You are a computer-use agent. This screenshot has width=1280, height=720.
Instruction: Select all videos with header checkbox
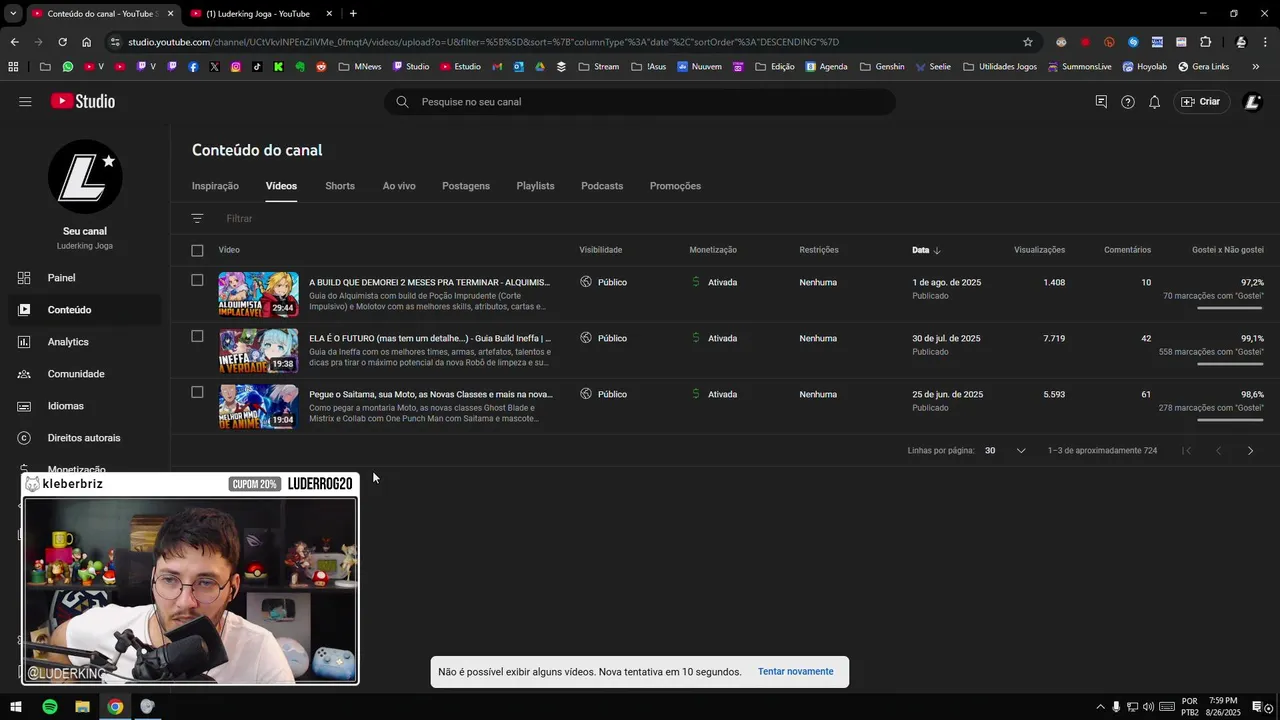tap(197, 250)
